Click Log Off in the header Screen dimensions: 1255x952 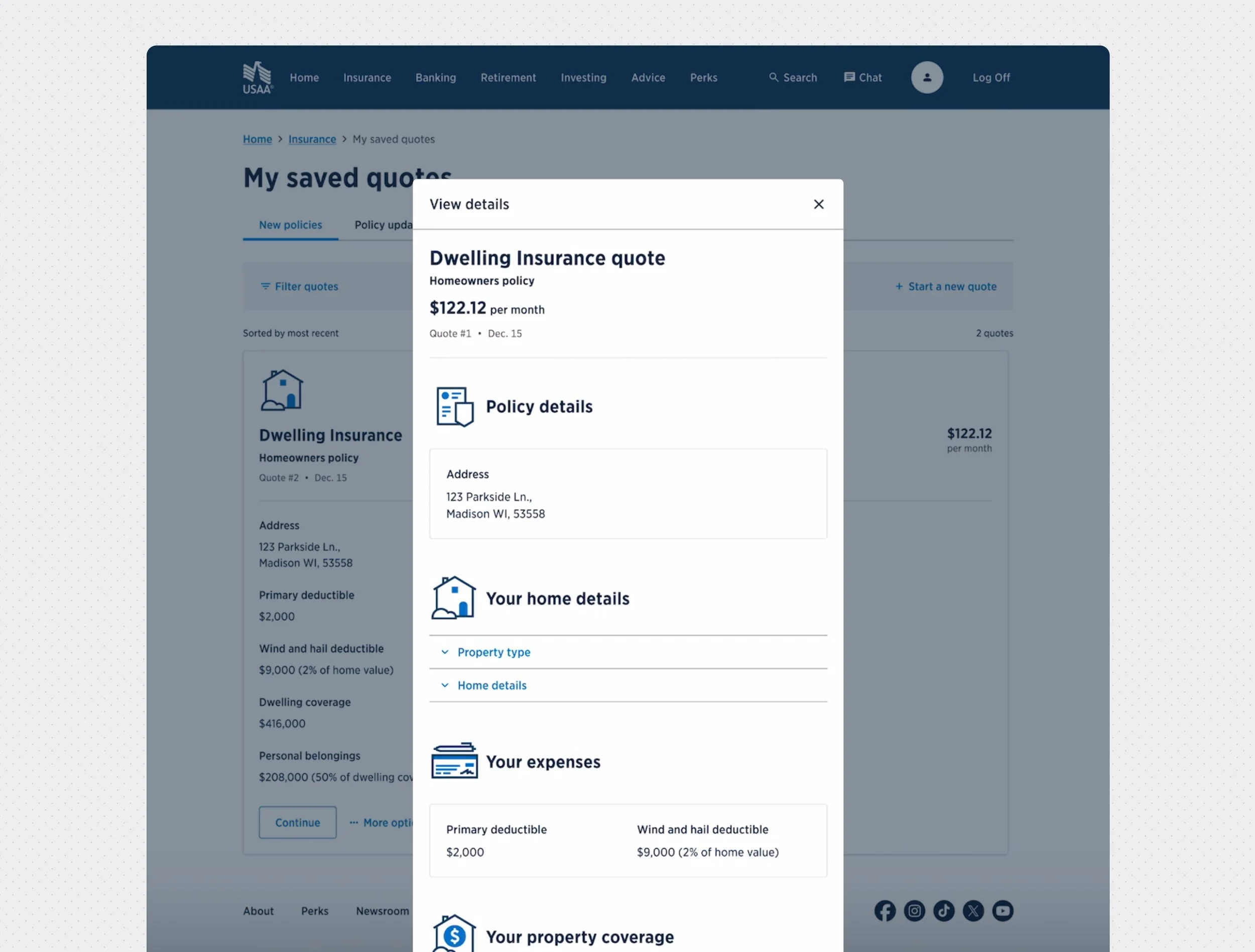pyautogui.click(x=991, y=78)
